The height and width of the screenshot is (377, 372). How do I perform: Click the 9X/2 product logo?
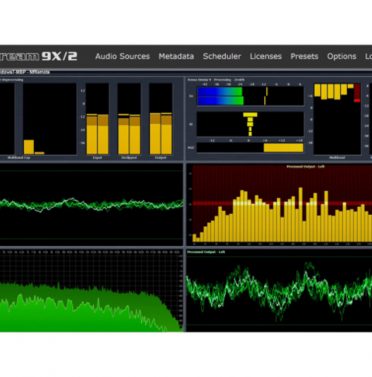[59, 56]
